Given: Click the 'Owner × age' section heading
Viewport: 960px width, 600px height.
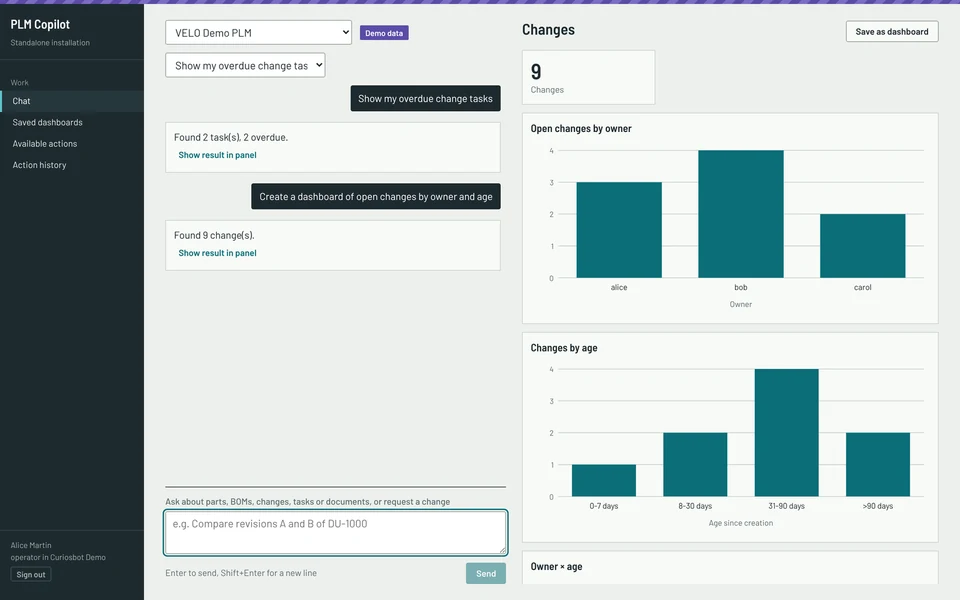Looking at the screenshot, I should [557, 567].
